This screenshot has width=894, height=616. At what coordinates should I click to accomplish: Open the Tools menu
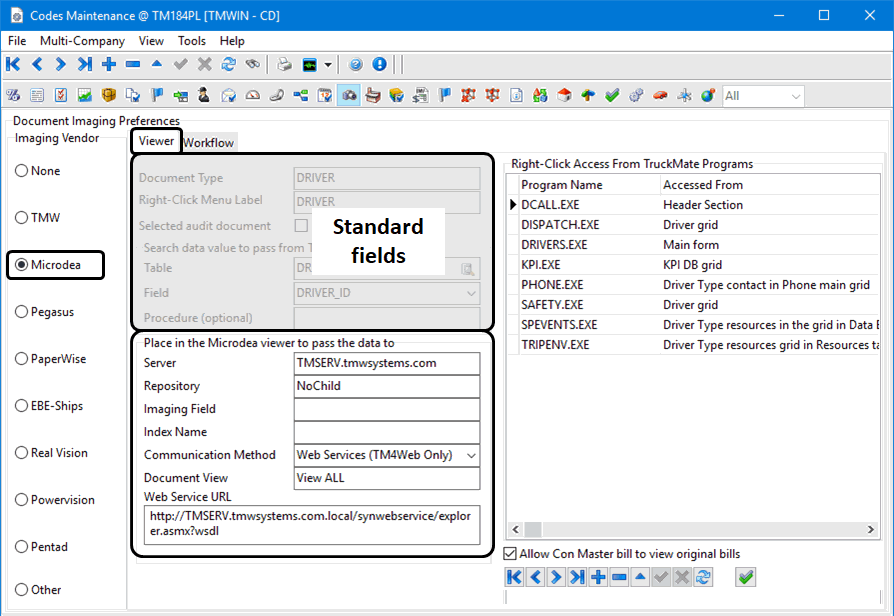pyautogui.click(x=192, y=41)
